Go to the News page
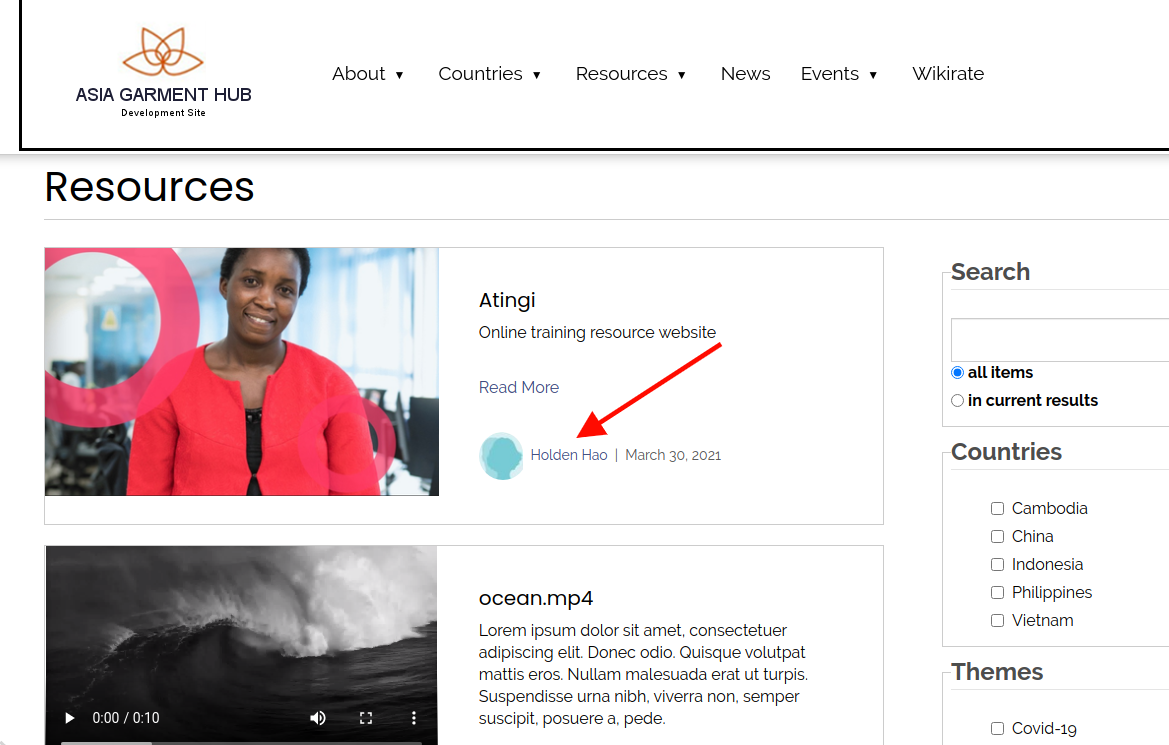This screenshot has width=1169, height=745. (745, 74)
